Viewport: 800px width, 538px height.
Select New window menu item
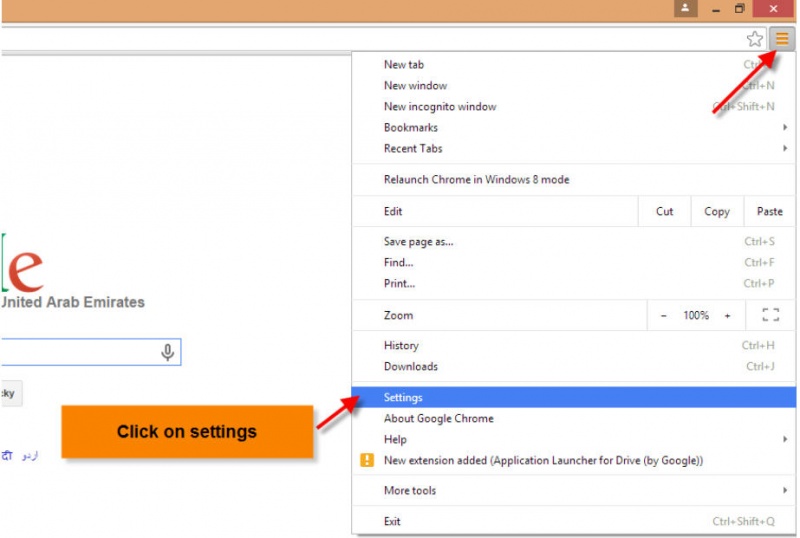tap(573, 86)
